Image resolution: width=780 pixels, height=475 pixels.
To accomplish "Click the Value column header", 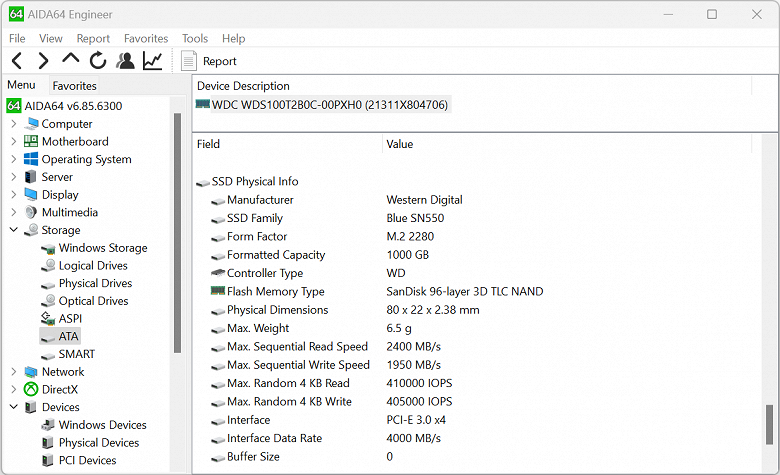I will coord(400,144).
